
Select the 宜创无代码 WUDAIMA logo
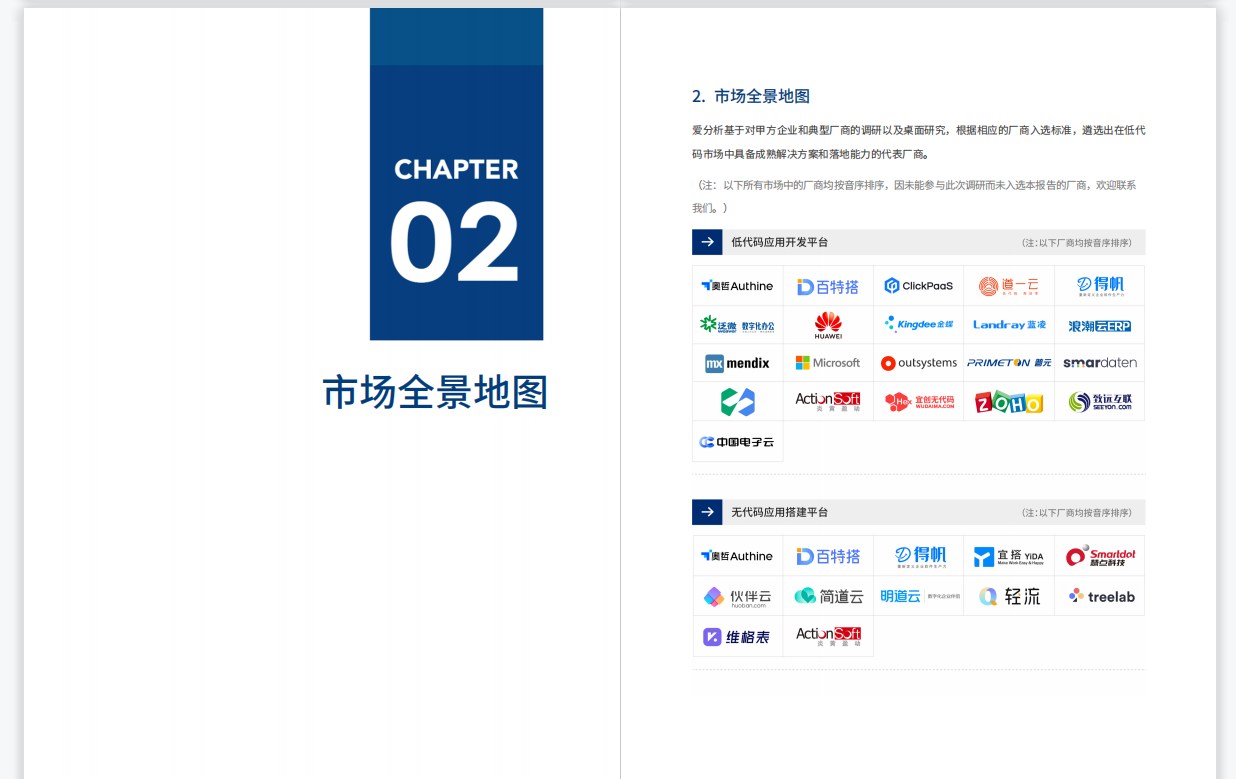click(919, 402)
